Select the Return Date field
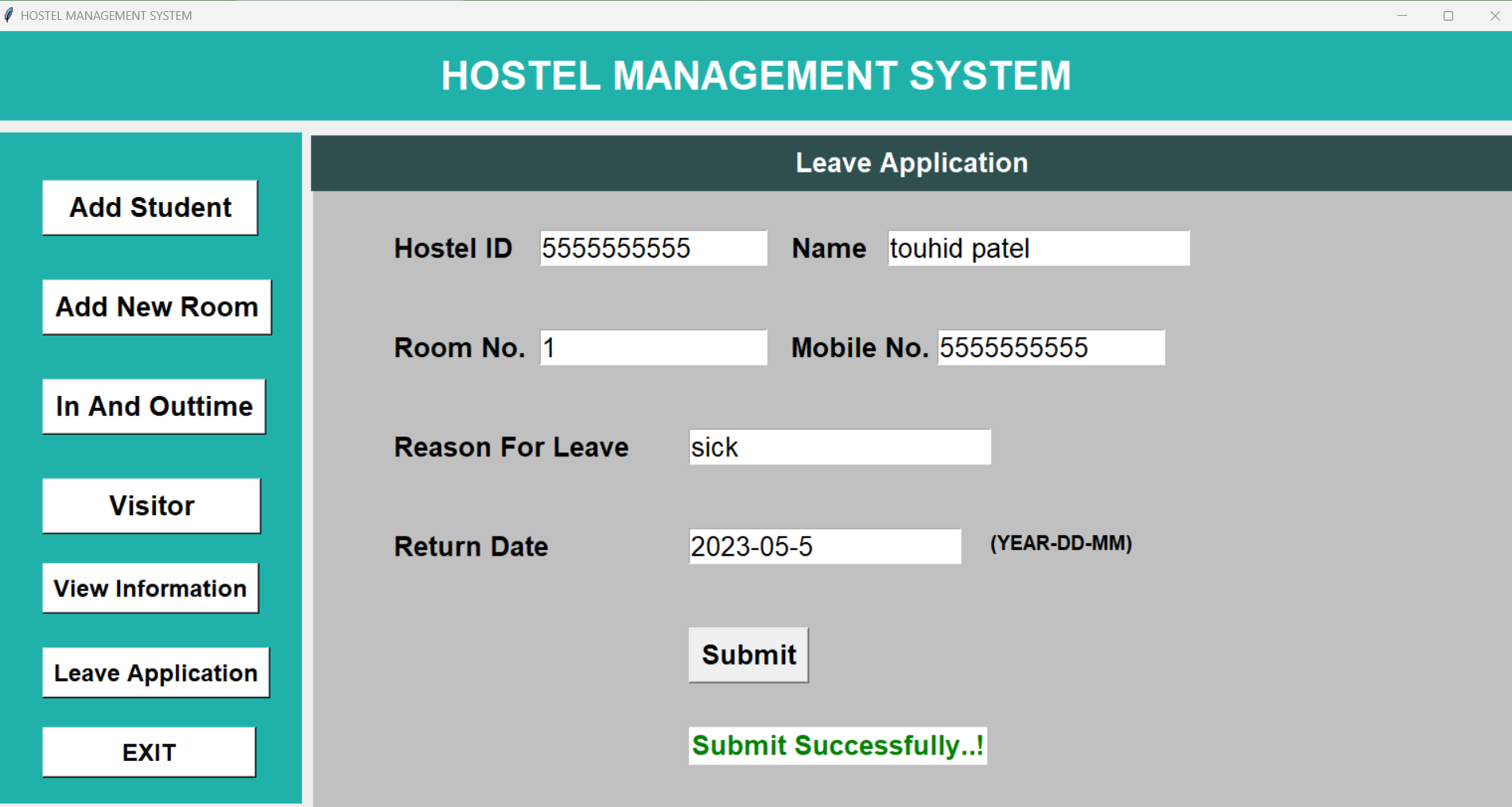The image size is (1512, 807). tap(824, 546)
